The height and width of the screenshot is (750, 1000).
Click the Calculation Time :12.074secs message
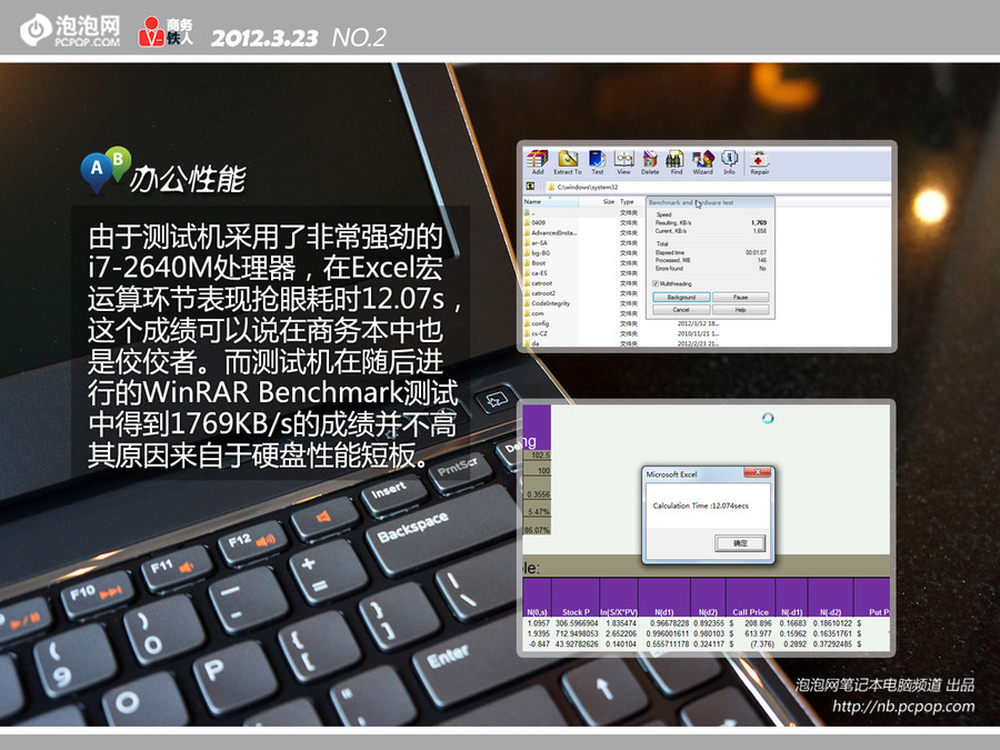click(x=700, y=506)
